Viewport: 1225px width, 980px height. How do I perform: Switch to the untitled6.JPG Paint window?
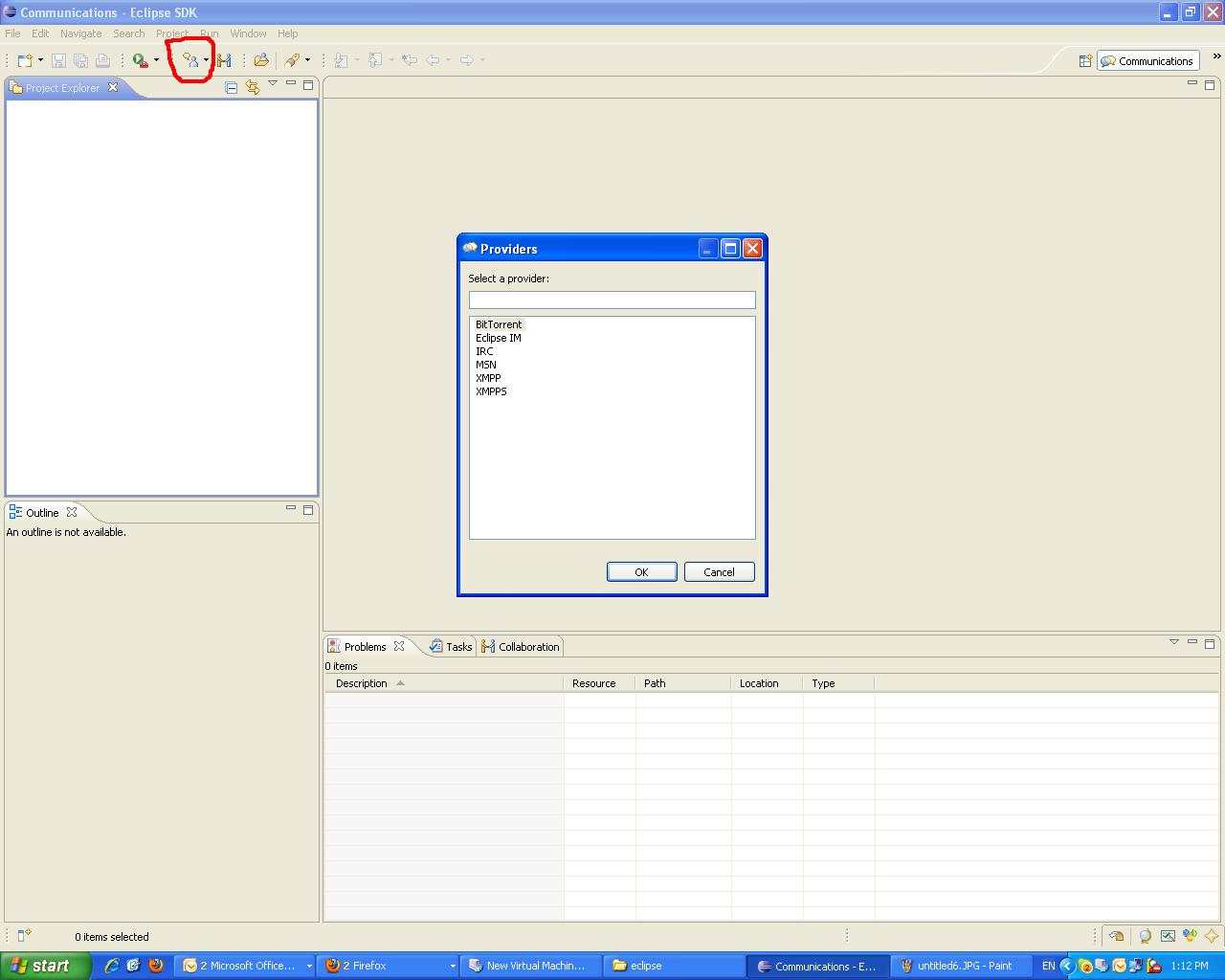(x=962, y=966)
